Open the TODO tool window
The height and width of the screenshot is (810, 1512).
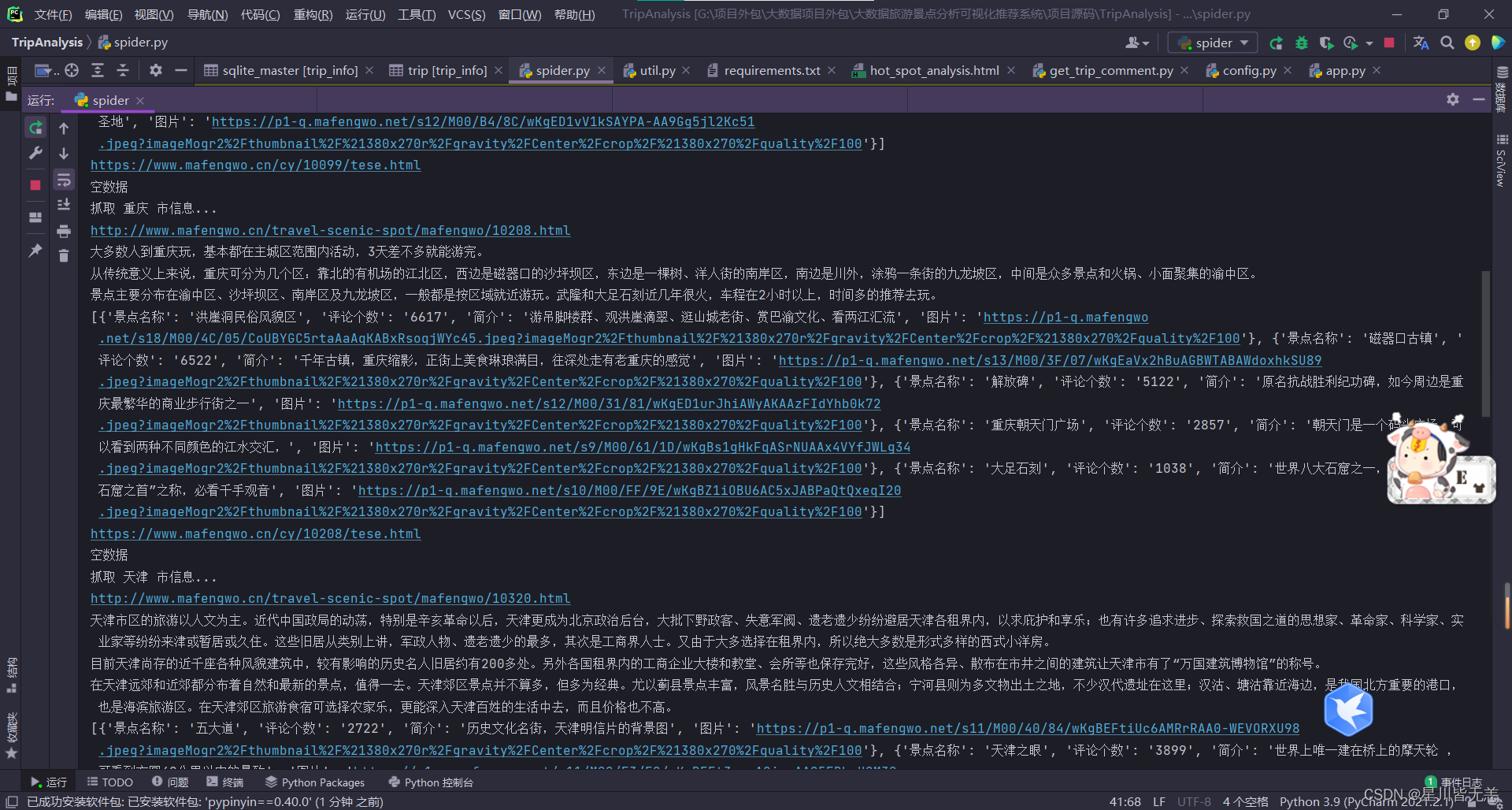[x=109, y=782]
